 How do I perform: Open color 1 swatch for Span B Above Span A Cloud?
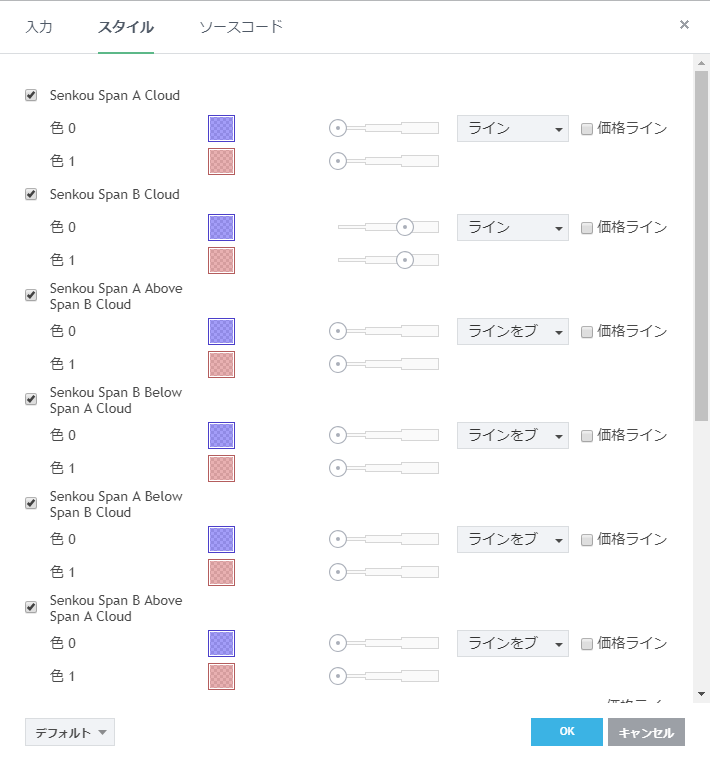click(x=221, y=676)
